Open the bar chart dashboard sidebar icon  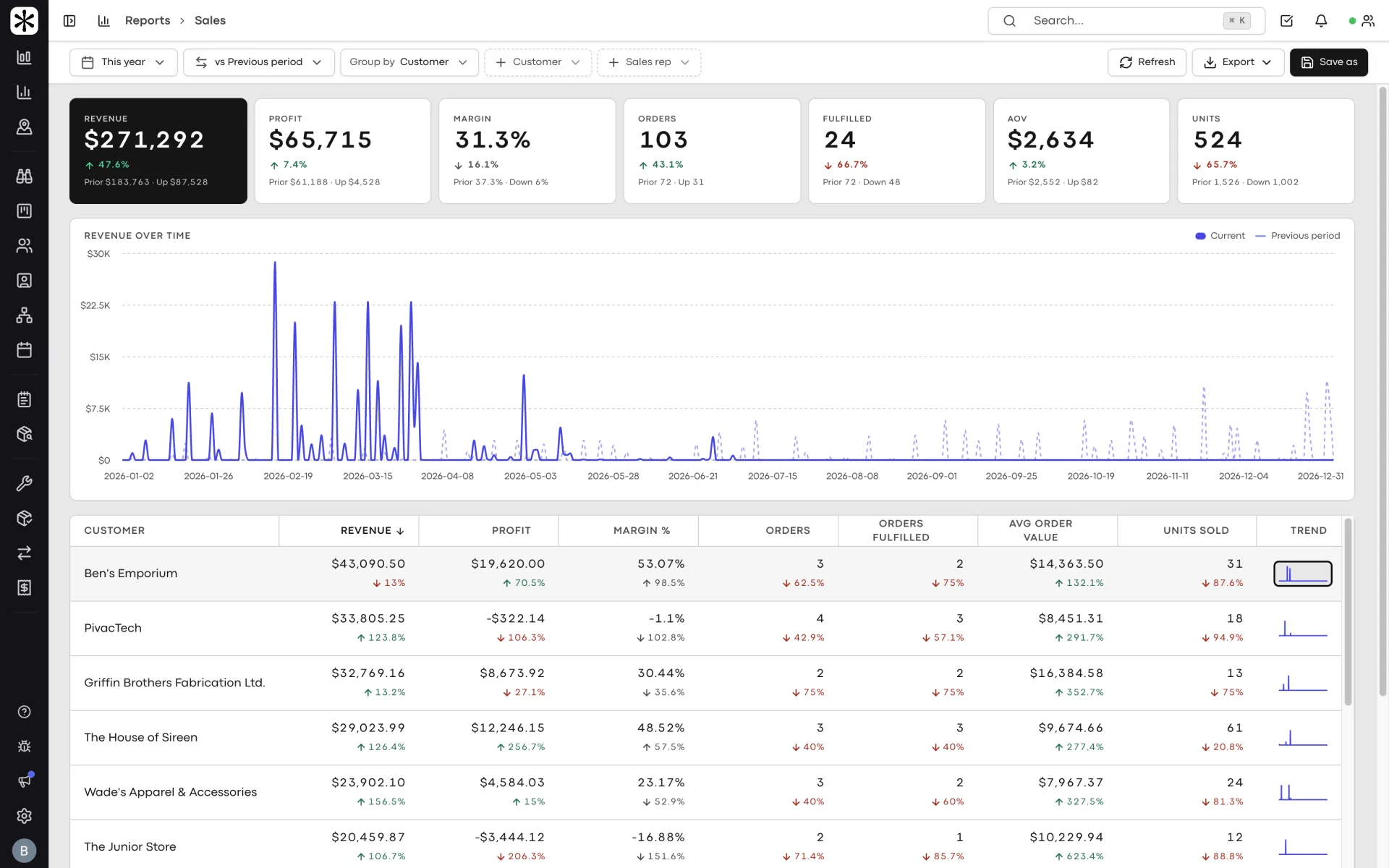pos(24,57)
